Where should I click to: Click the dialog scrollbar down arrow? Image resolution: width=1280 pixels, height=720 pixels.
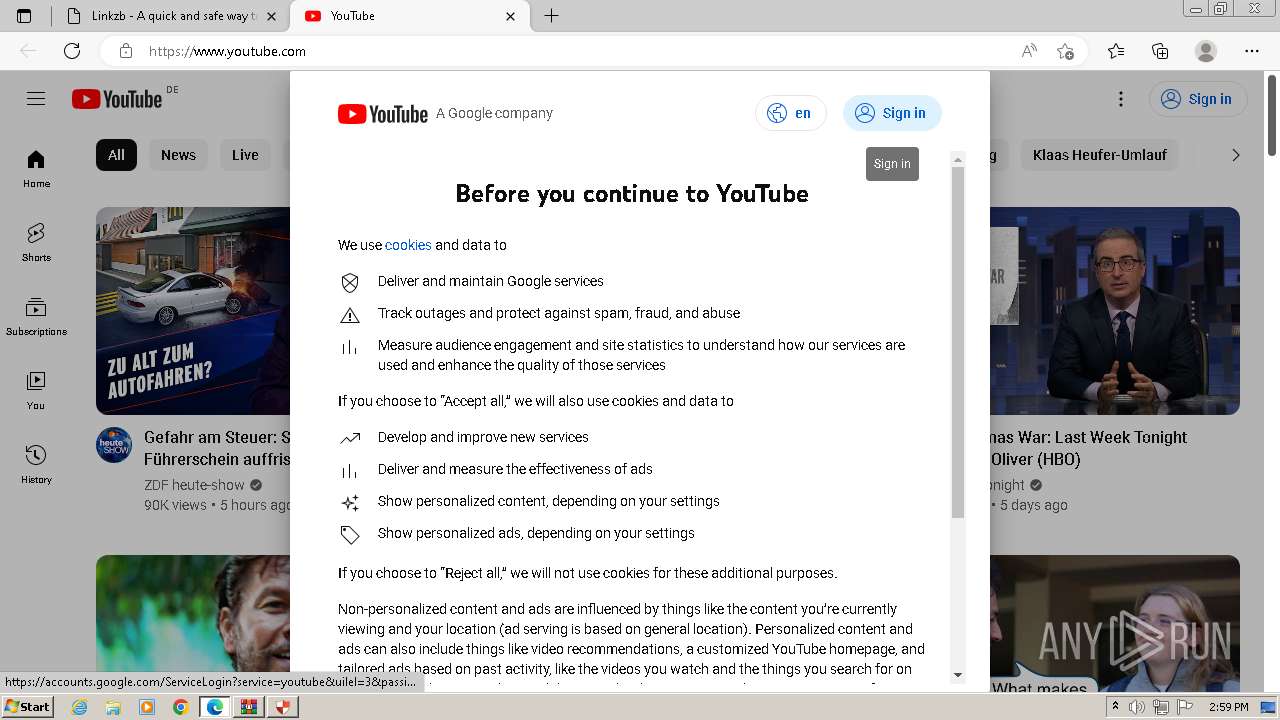pyautogui.click(x=958, y=675)
